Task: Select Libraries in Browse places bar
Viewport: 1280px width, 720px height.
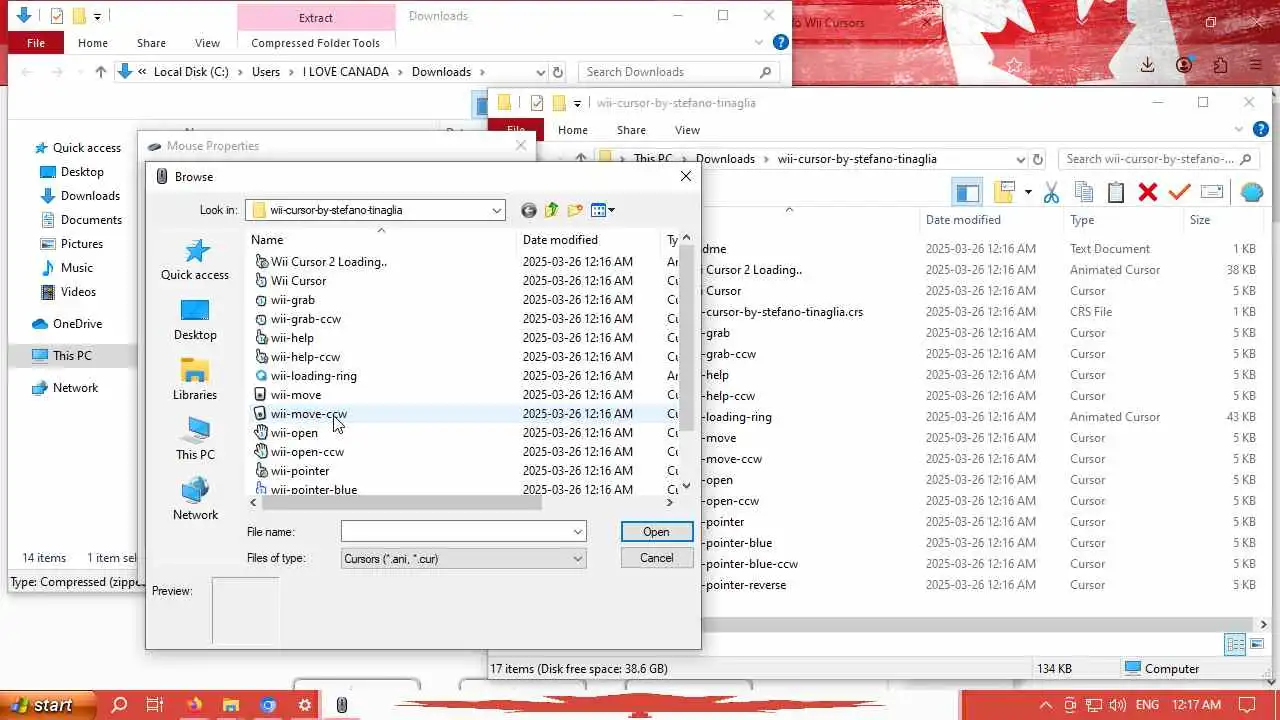Action: click(195, 380)
